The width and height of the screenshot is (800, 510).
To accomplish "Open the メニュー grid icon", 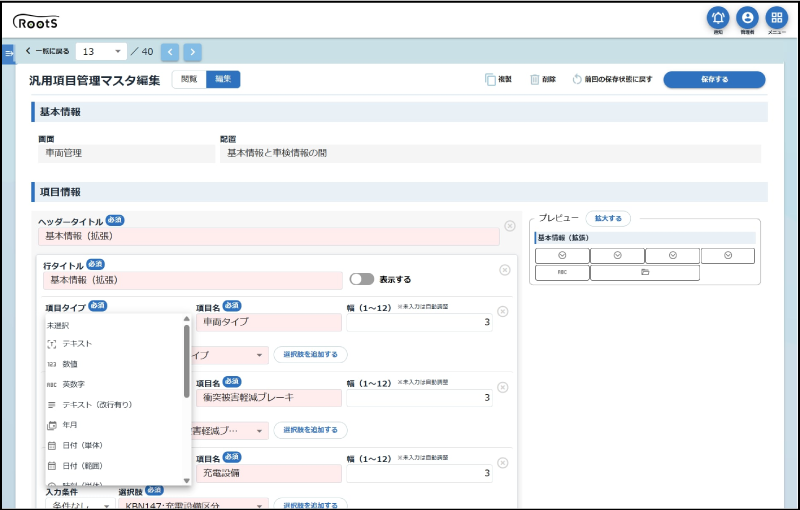I will point(776,18).
